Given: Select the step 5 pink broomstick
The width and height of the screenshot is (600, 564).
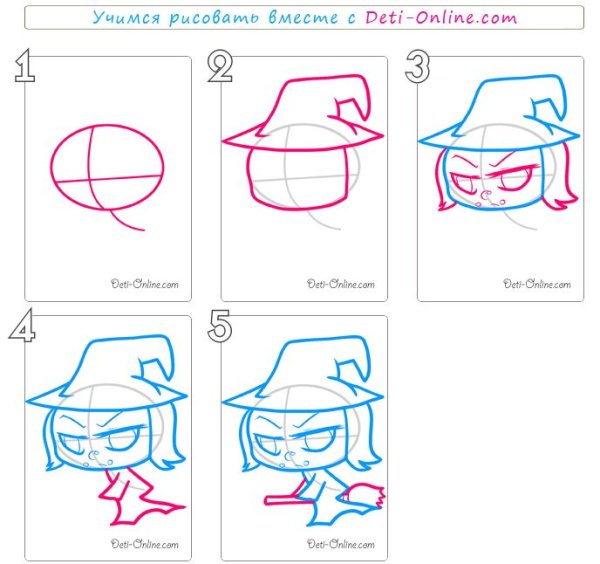Looking at the screenshot, I should 324,495.
